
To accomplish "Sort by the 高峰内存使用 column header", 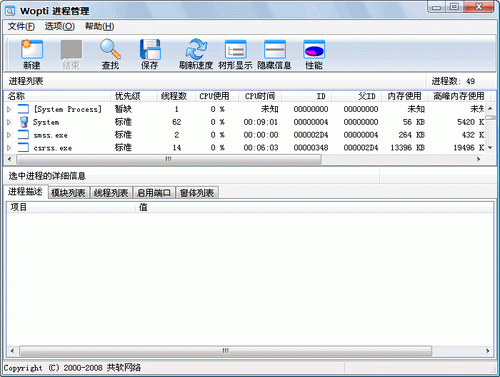I will [459, 96].
